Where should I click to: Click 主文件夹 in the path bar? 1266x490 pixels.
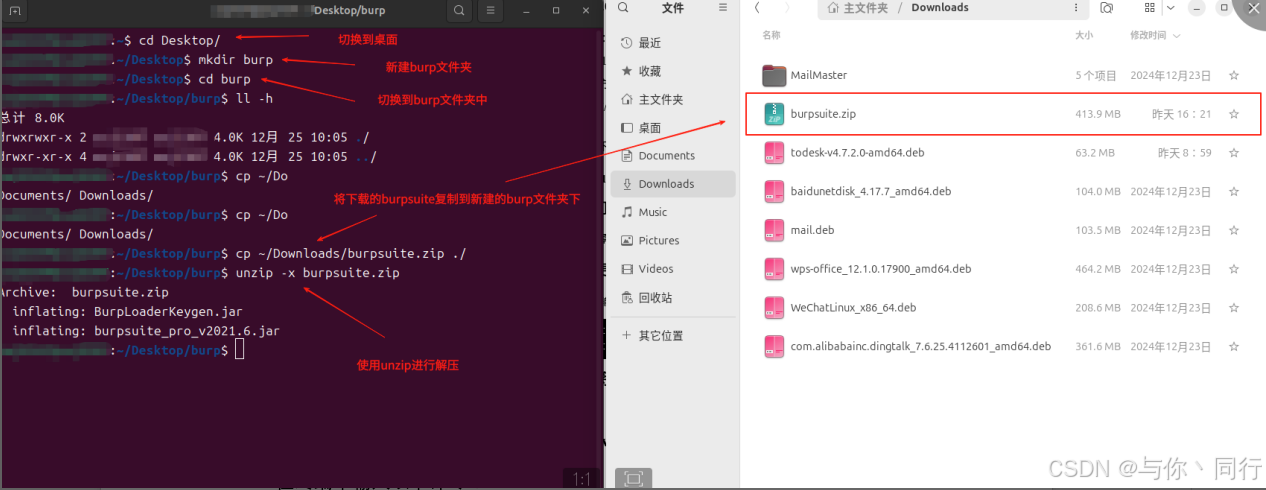coord(866,8)
